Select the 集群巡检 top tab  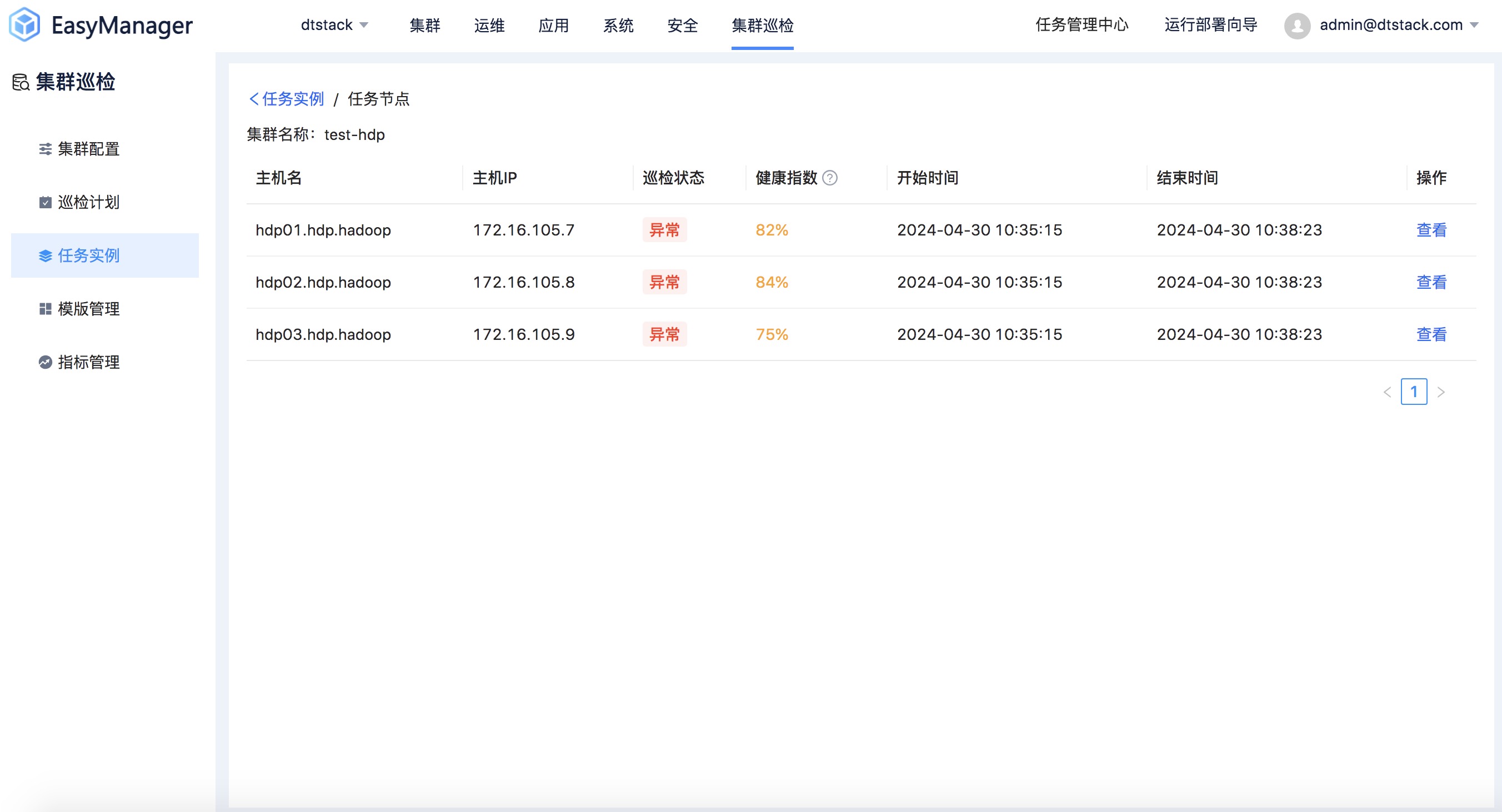pyautogui.click(x=763, y=26)
